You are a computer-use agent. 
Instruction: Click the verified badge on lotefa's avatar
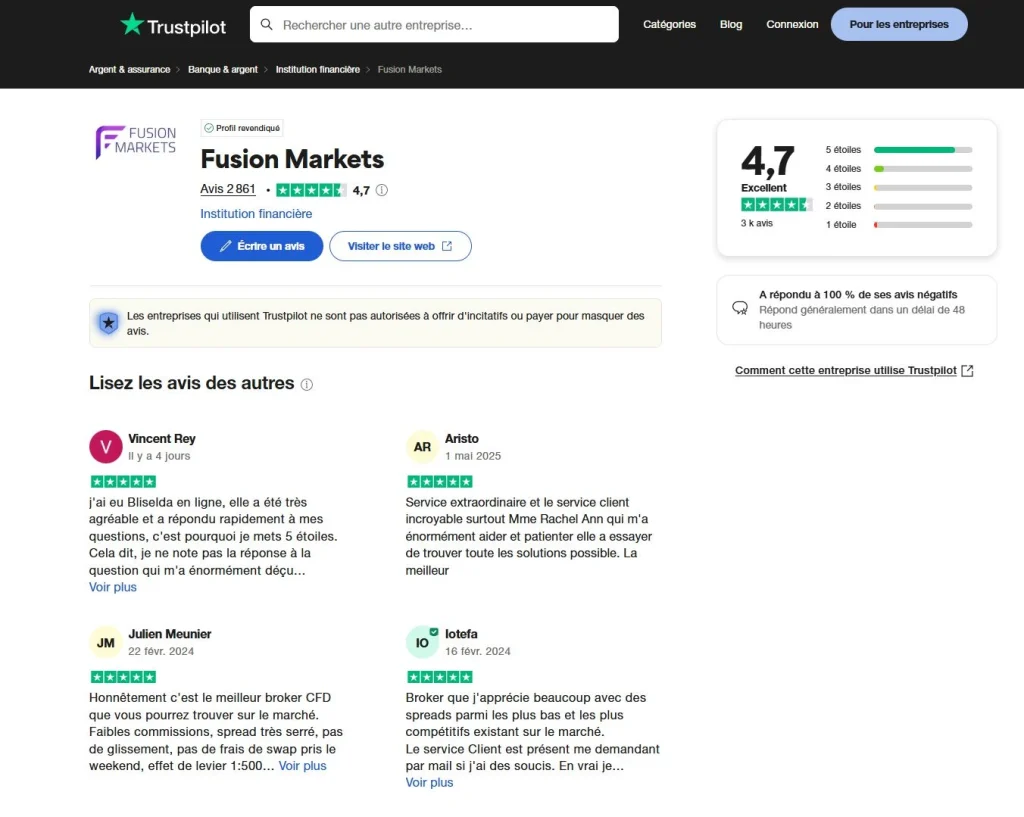[432, 632]
